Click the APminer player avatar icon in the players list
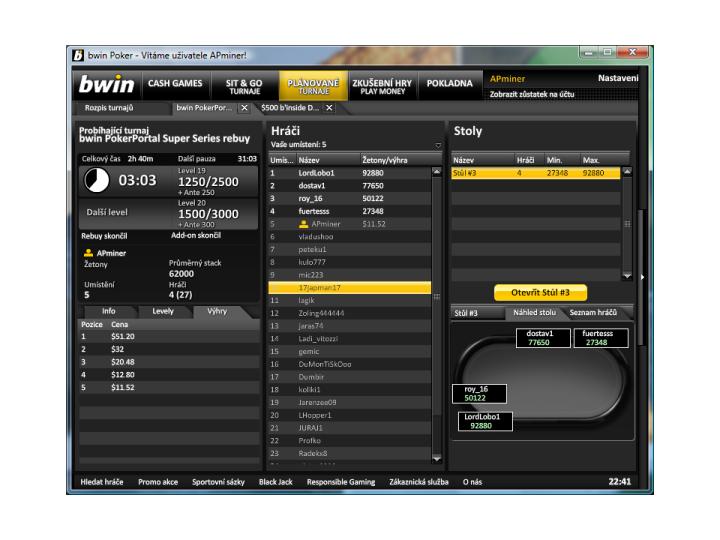The width and height of the screenshot is (720, 540). coord(304,224)
